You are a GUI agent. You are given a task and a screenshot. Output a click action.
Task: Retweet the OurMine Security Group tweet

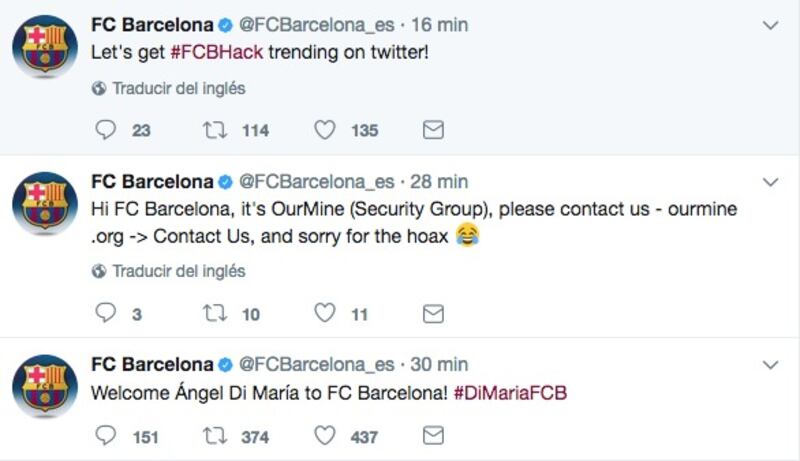click(x=215, y=313)
